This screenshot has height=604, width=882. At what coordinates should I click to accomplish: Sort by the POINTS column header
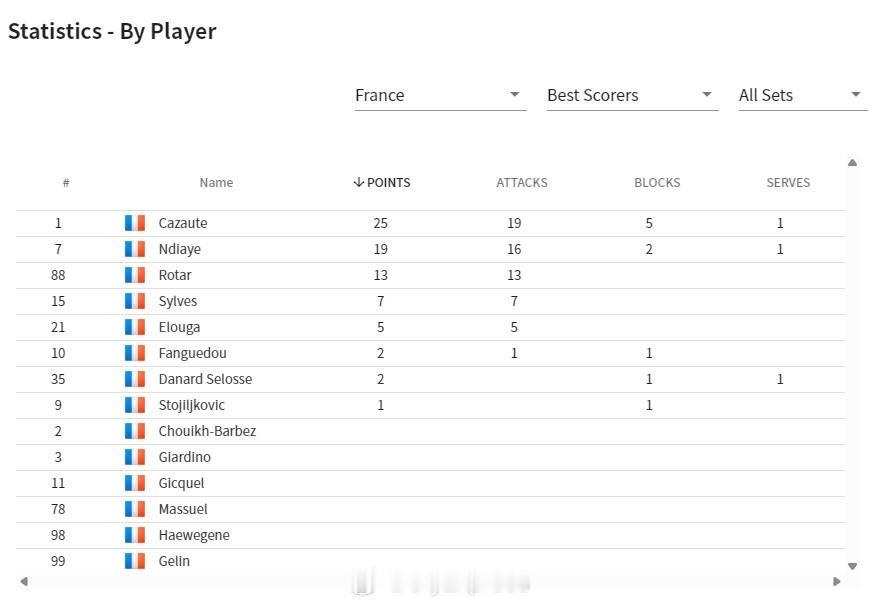coord(382,183)
